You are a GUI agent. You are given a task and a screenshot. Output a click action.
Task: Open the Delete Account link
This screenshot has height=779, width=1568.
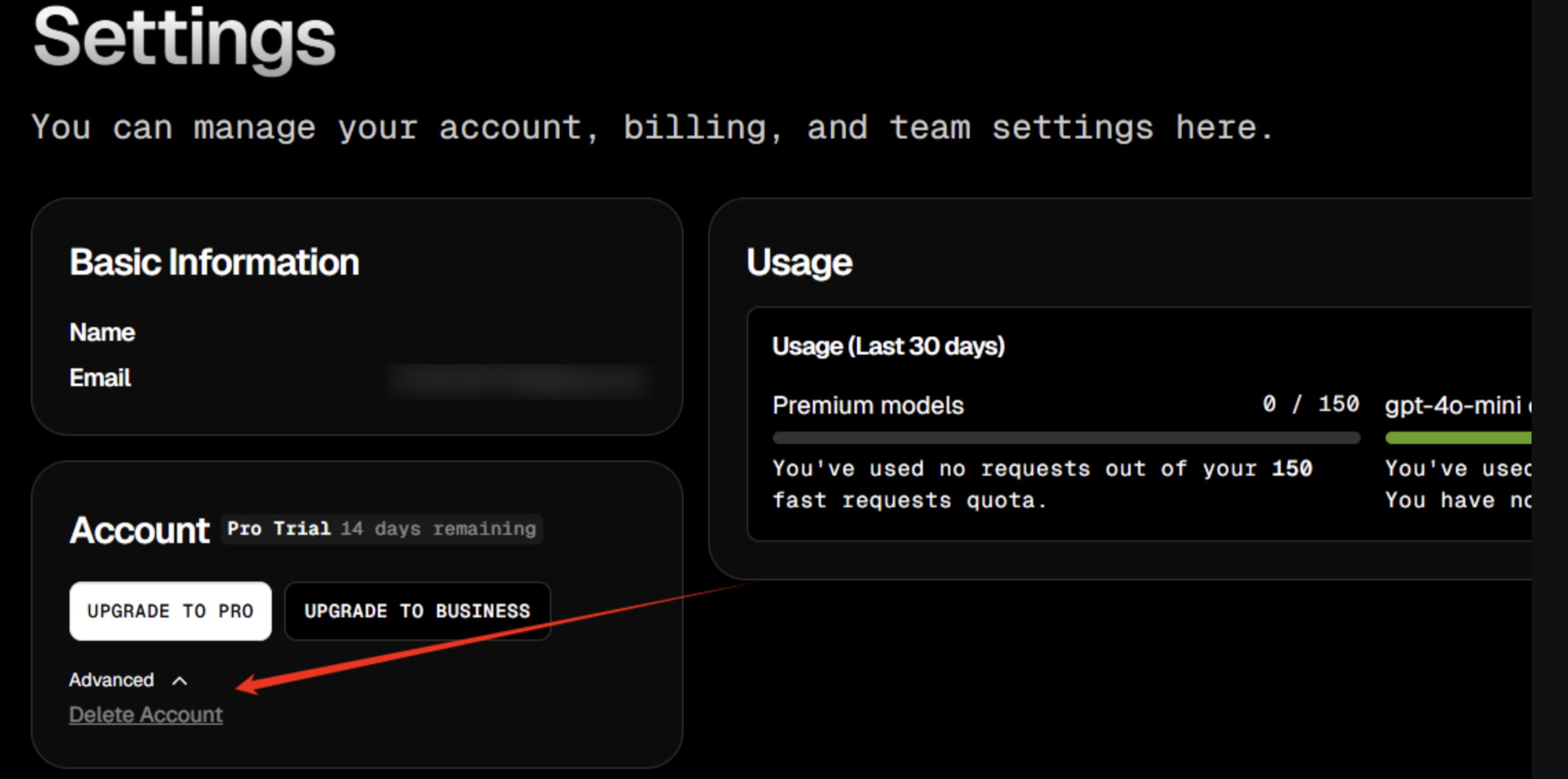pyautogui.click(x=146, y=715)
